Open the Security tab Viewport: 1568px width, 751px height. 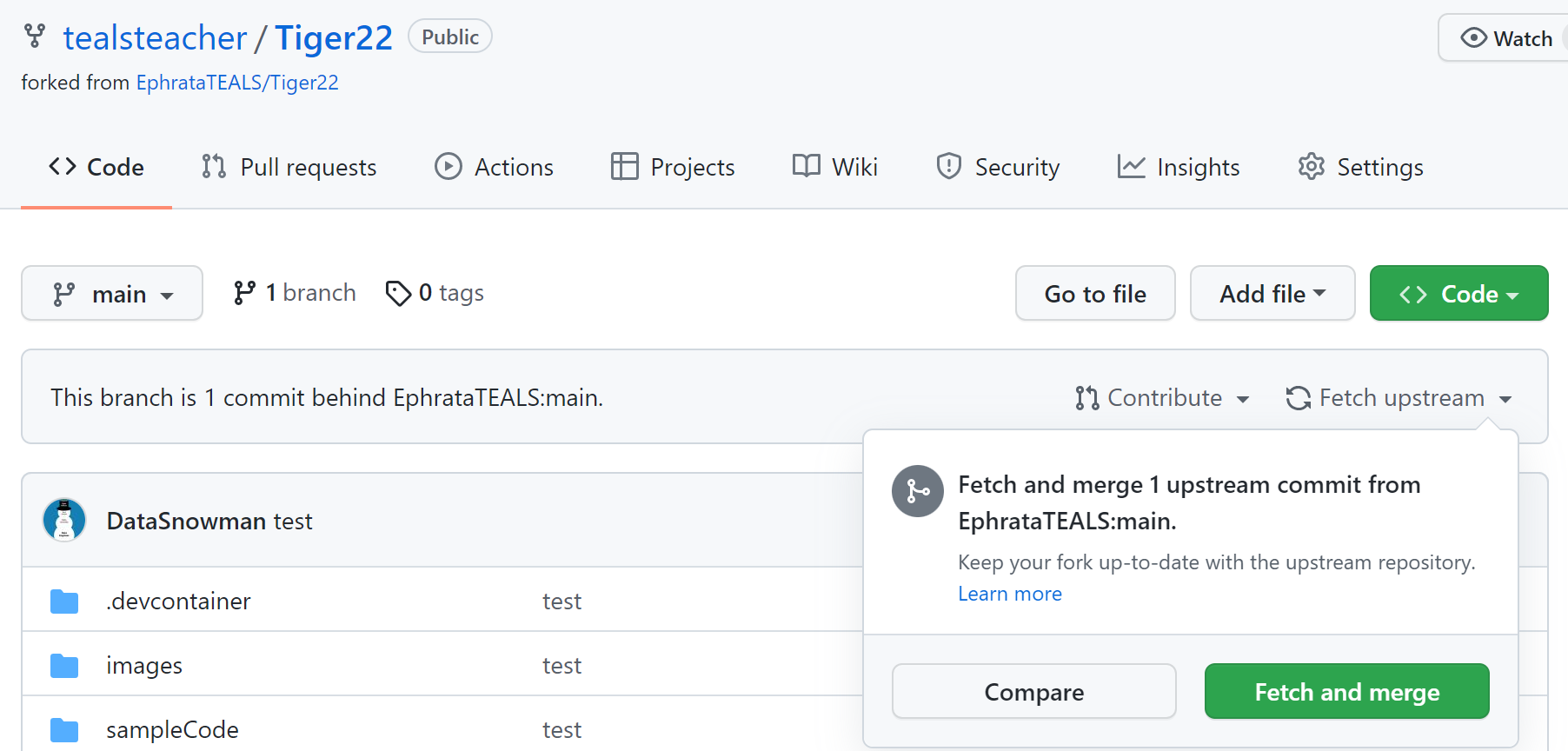[x=998, y=167]
